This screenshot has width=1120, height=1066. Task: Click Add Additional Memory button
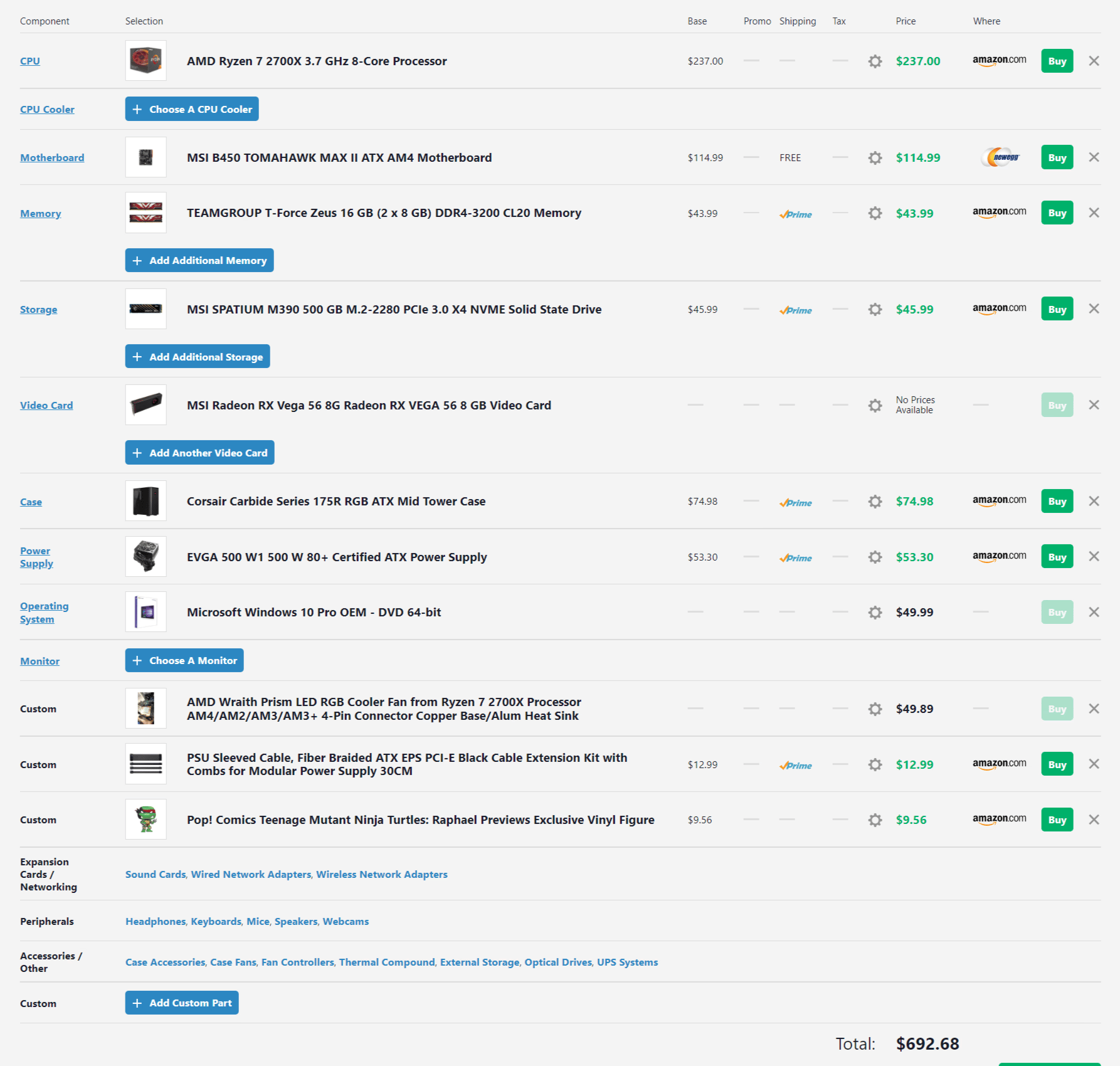pyautogui.click(x=199, y=260)
